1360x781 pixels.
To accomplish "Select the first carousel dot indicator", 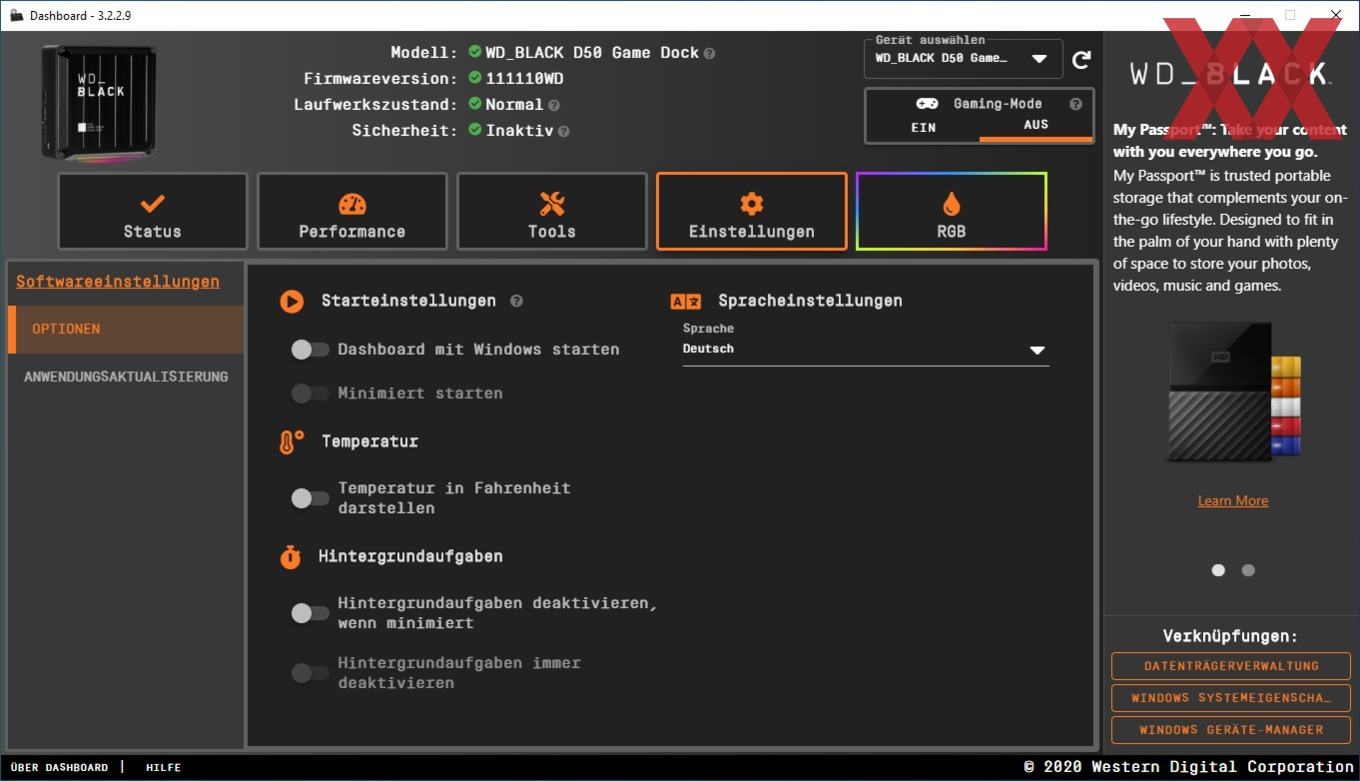I will pyautogui.click(x=1218, y=570).
